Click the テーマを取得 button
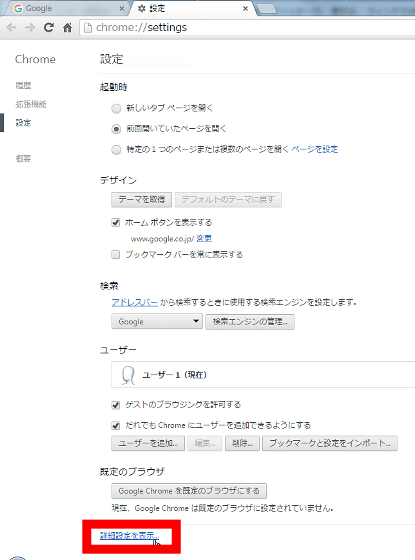Viewport: 415px width, 560px height. (141, 200)
